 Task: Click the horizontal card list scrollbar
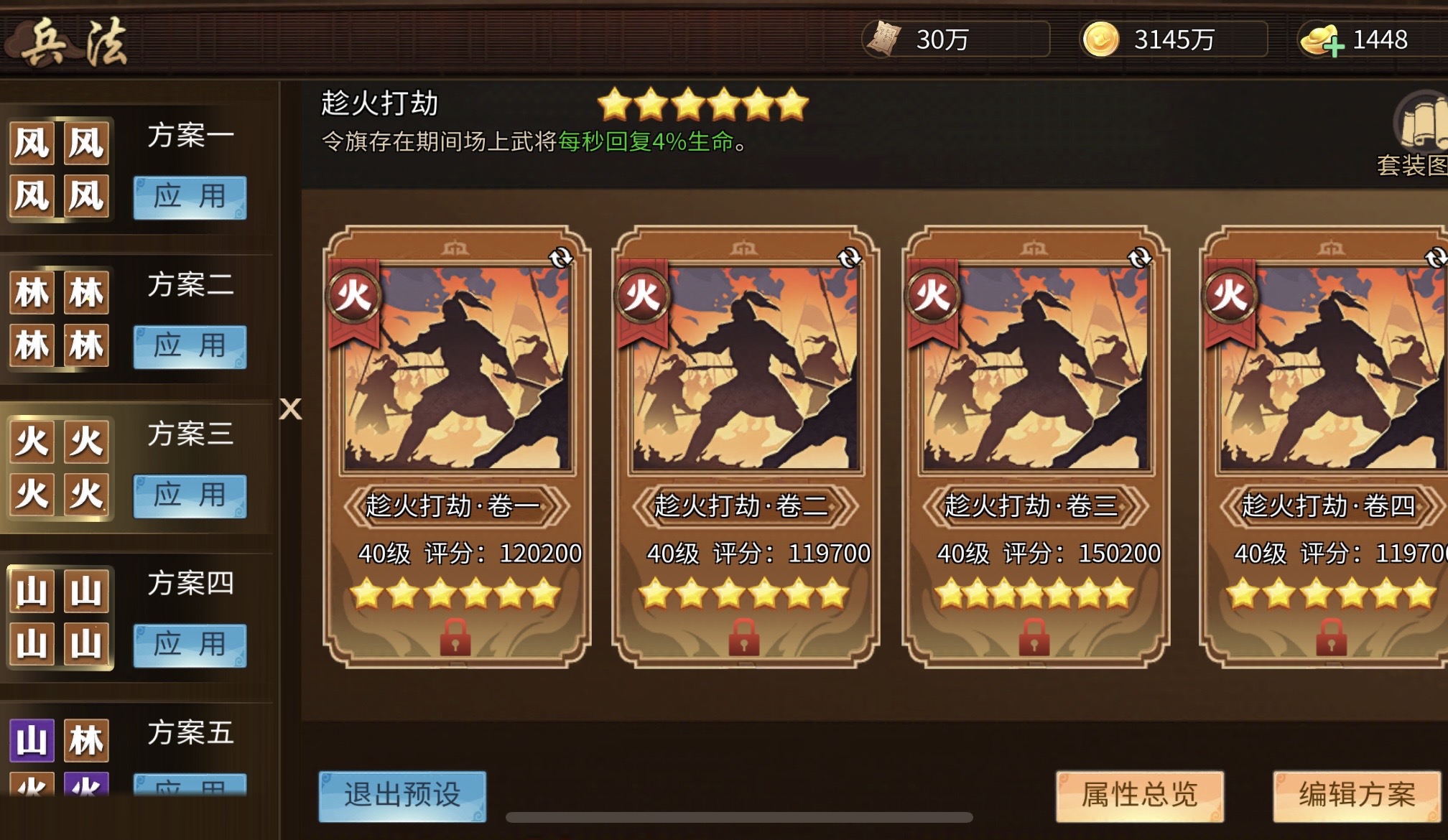[x=739, y=817]
